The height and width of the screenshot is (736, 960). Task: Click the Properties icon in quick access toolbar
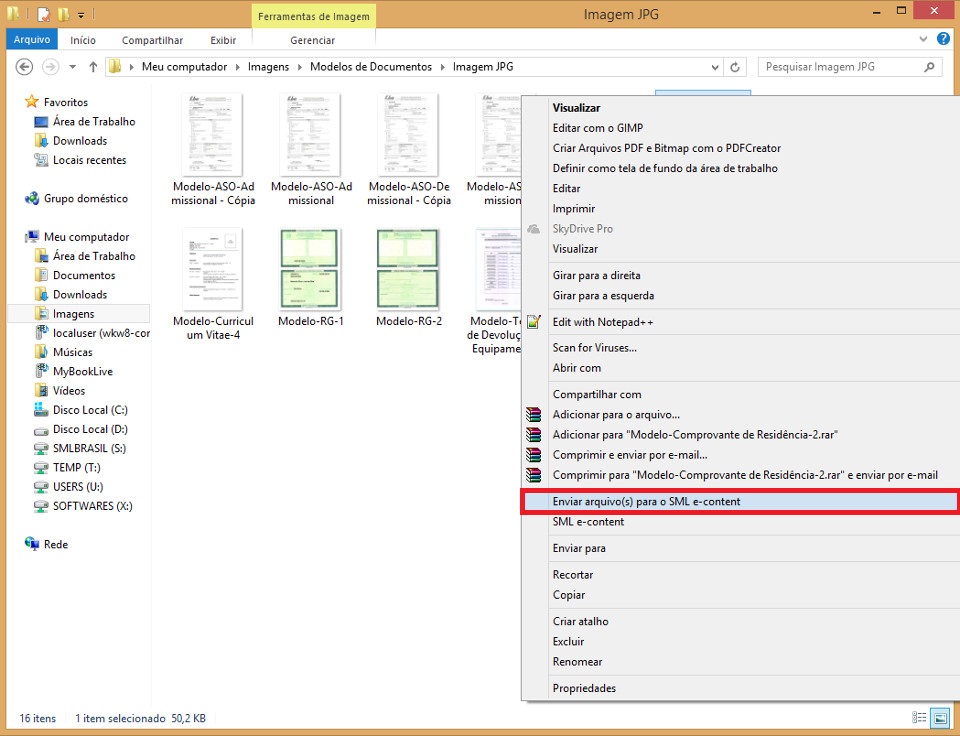43,15
